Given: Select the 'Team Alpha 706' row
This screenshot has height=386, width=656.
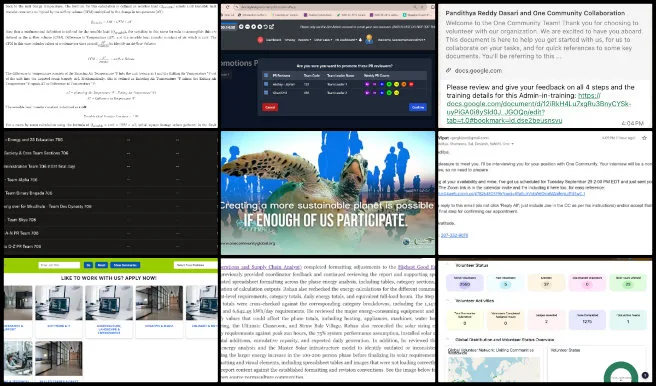Looking at the screenshot, I should click(x=111, y=180).
